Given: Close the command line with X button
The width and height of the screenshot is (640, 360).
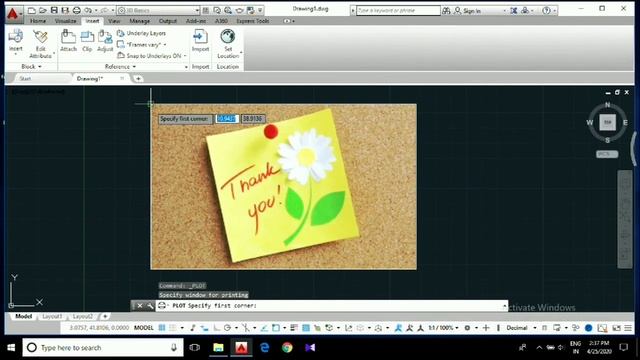Looking at the screenshot, I should point(140,306).
